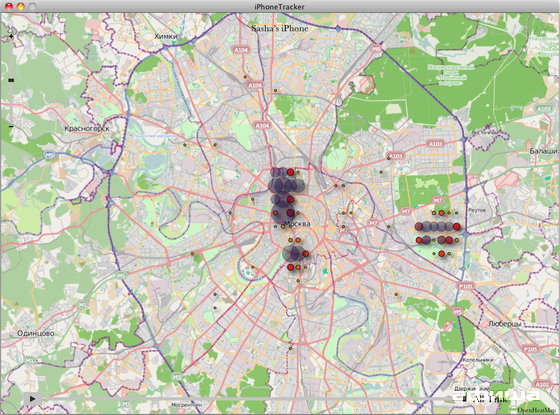Click the Одинцово city label
The image size is (560, 415).
coord(36,333)
